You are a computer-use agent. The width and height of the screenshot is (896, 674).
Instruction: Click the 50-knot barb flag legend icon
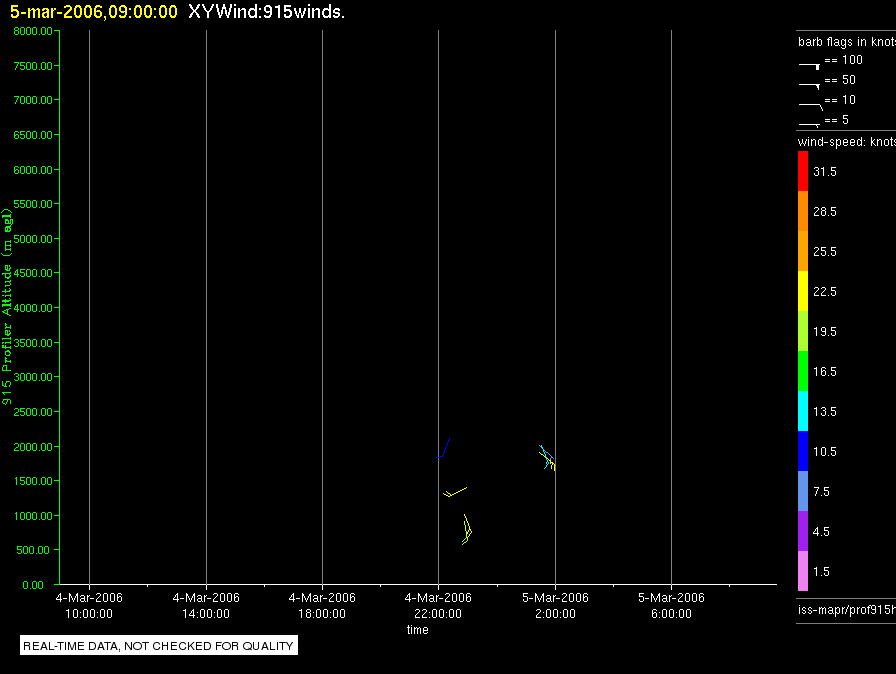pos(809,86)
